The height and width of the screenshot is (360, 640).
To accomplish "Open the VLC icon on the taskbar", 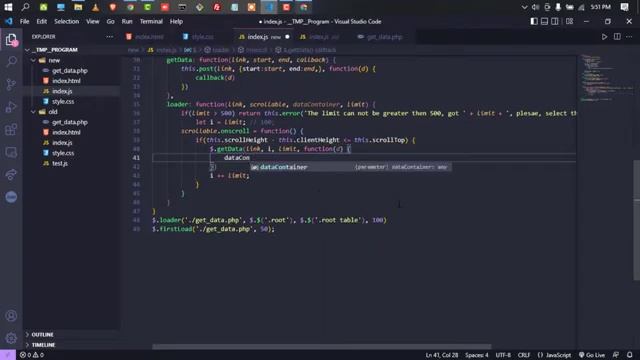I will pyautogui.click(x=95, y=7).
